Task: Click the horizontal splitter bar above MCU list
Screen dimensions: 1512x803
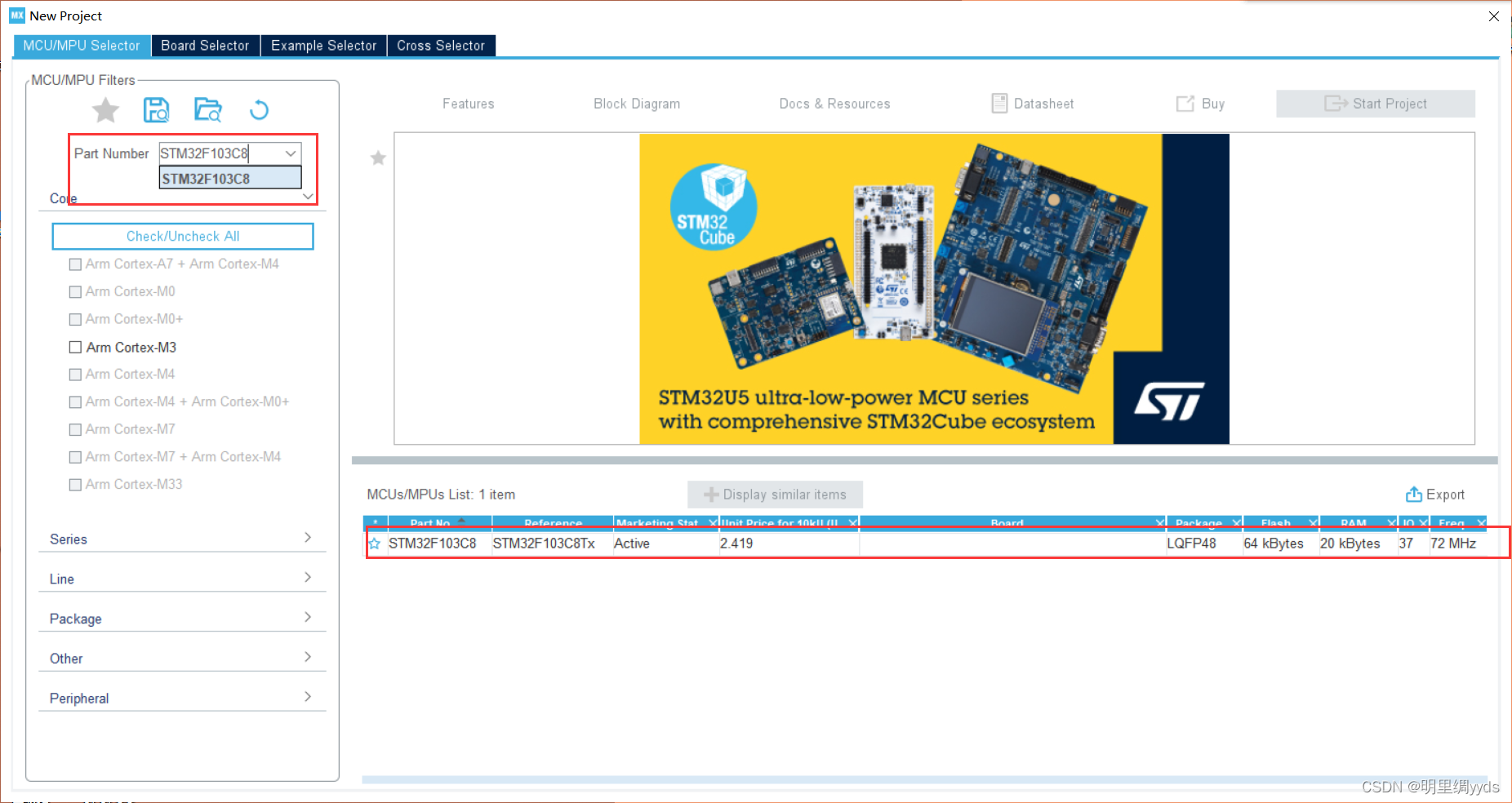Action: (924, 460)
